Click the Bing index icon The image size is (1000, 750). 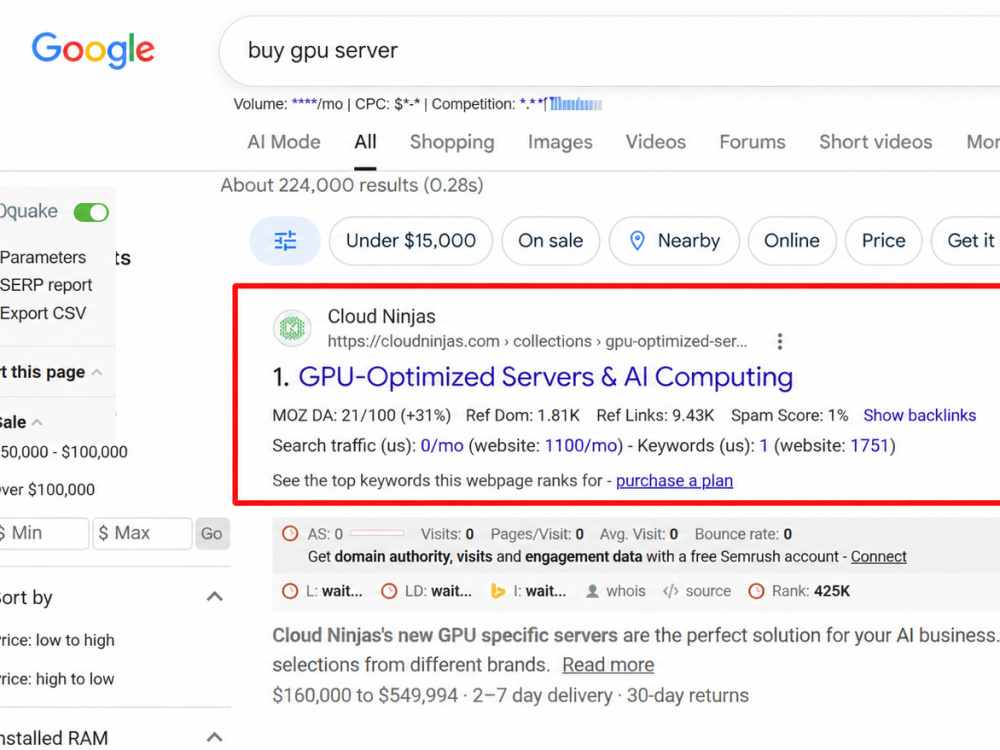pyautogui.click(x=497, y=591)
